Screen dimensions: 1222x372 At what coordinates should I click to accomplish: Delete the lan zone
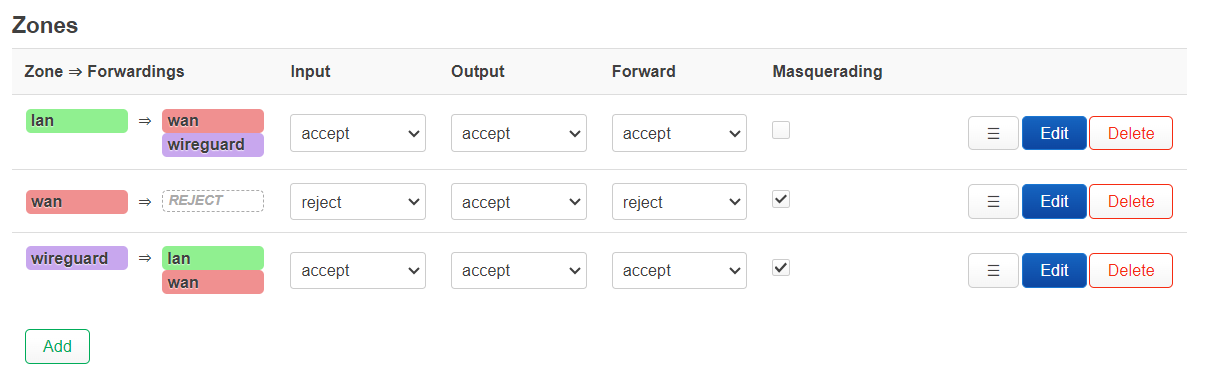coord(1131,133)
